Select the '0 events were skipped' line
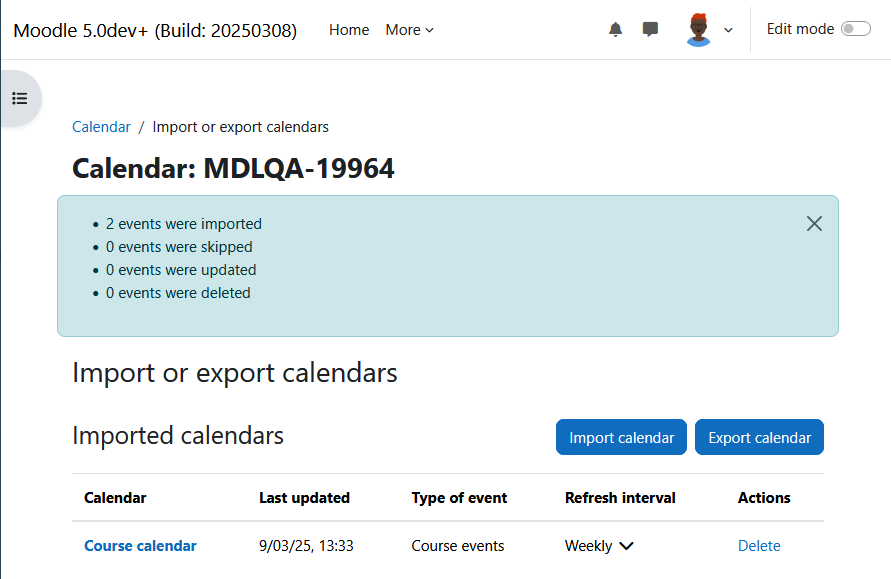Screen dimensions: 891x579 click(x=179, y=247)
